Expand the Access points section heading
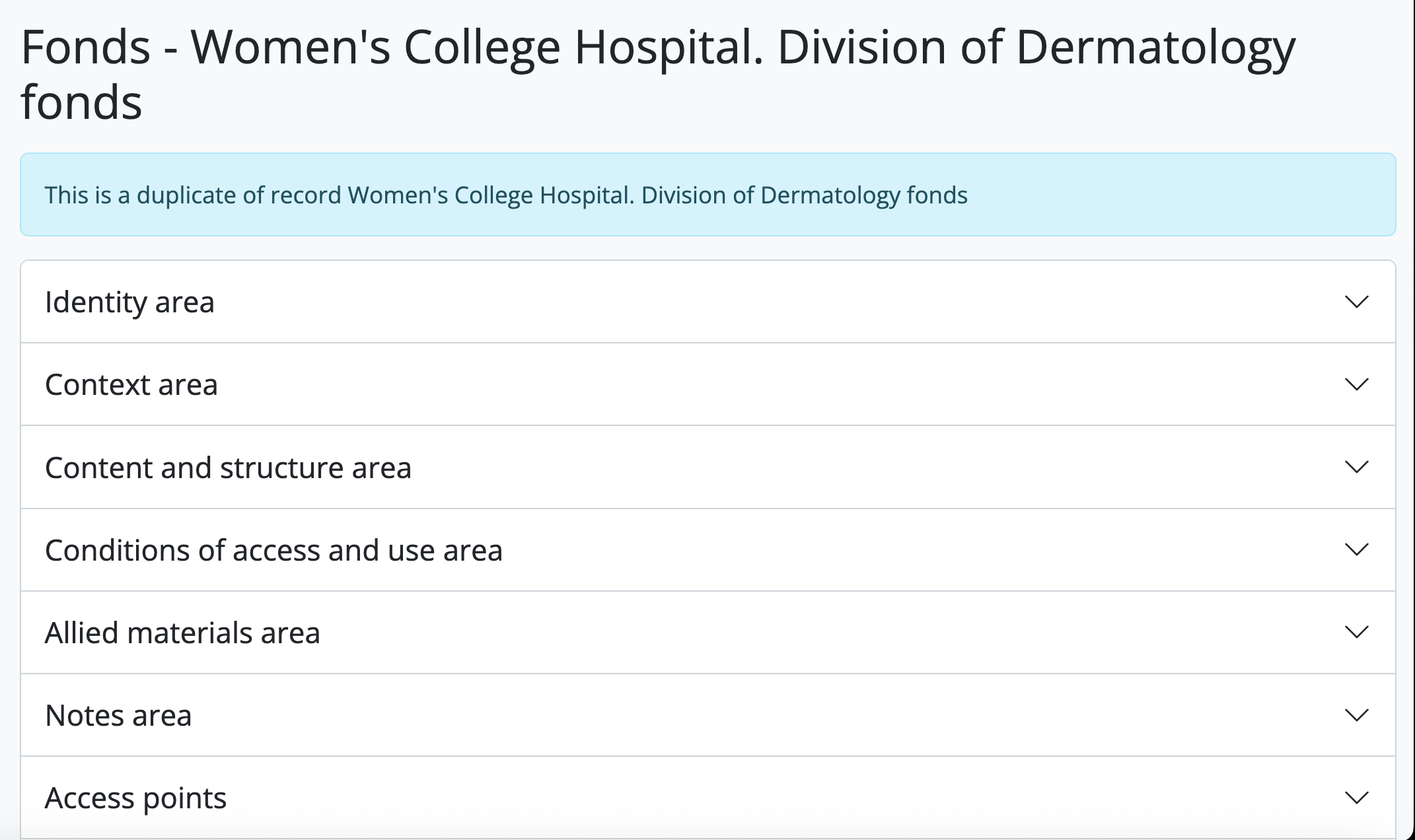 click(x=135, y=798)
